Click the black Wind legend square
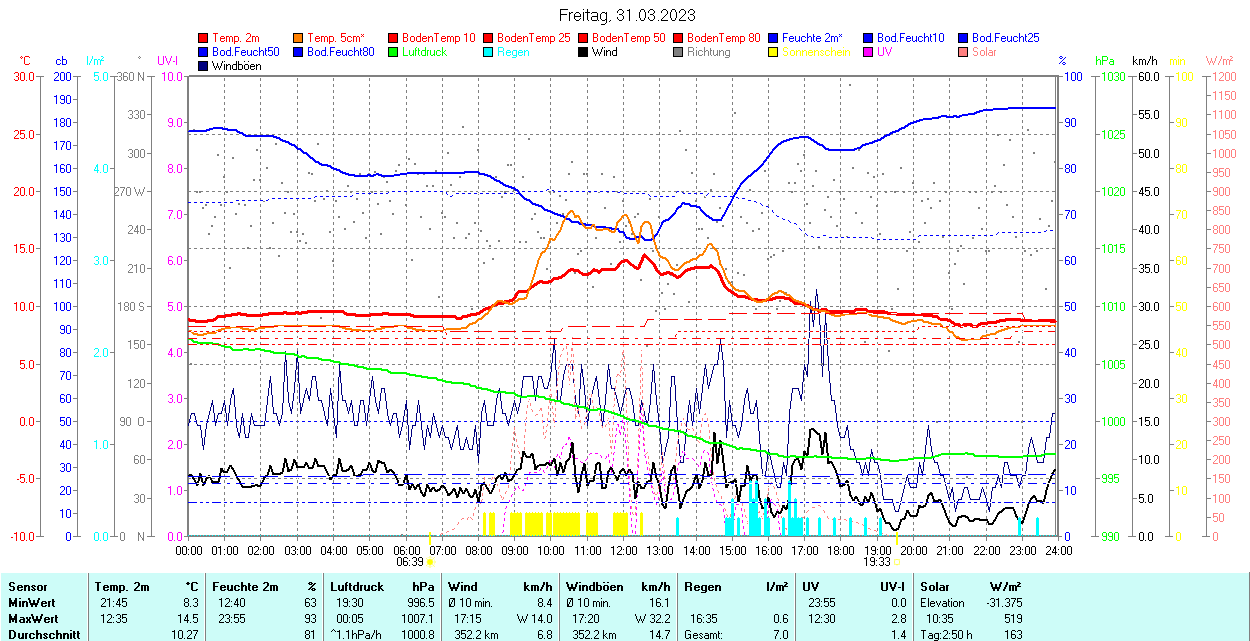The height and width of the screenshot is (641, 1250). 584,52
